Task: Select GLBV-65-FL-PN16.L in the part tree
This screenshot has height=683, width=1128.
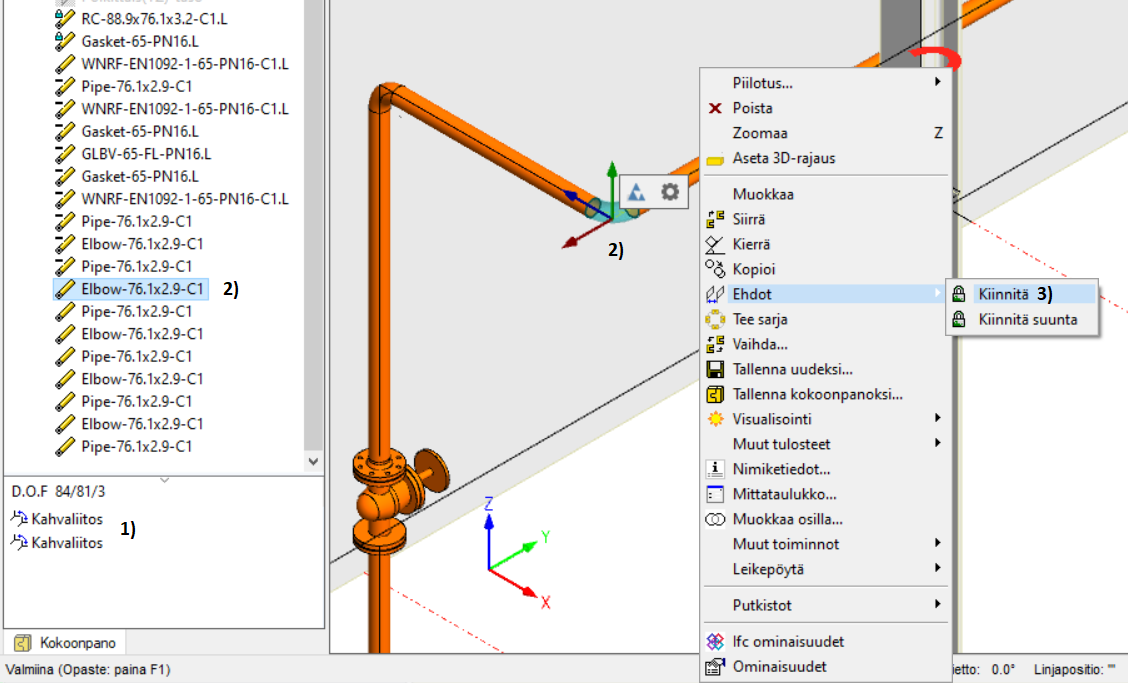Action: click(146, 154)
